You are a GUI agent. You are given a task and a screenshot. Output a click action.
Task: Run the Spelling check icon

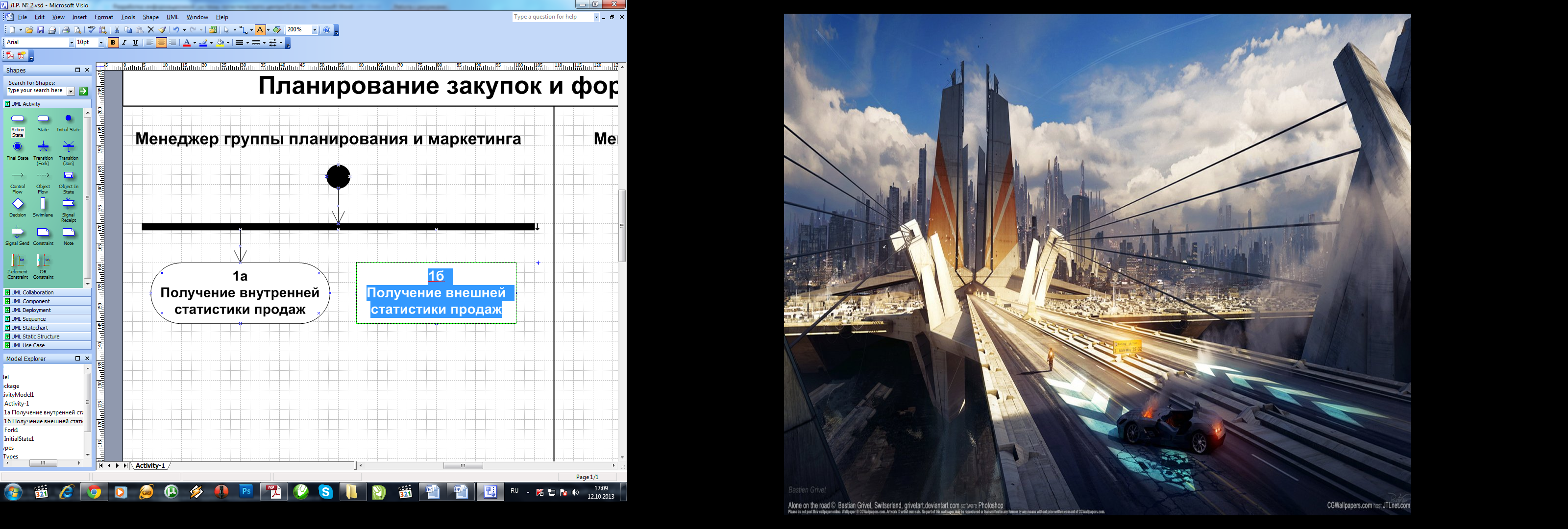coord(91,29)
